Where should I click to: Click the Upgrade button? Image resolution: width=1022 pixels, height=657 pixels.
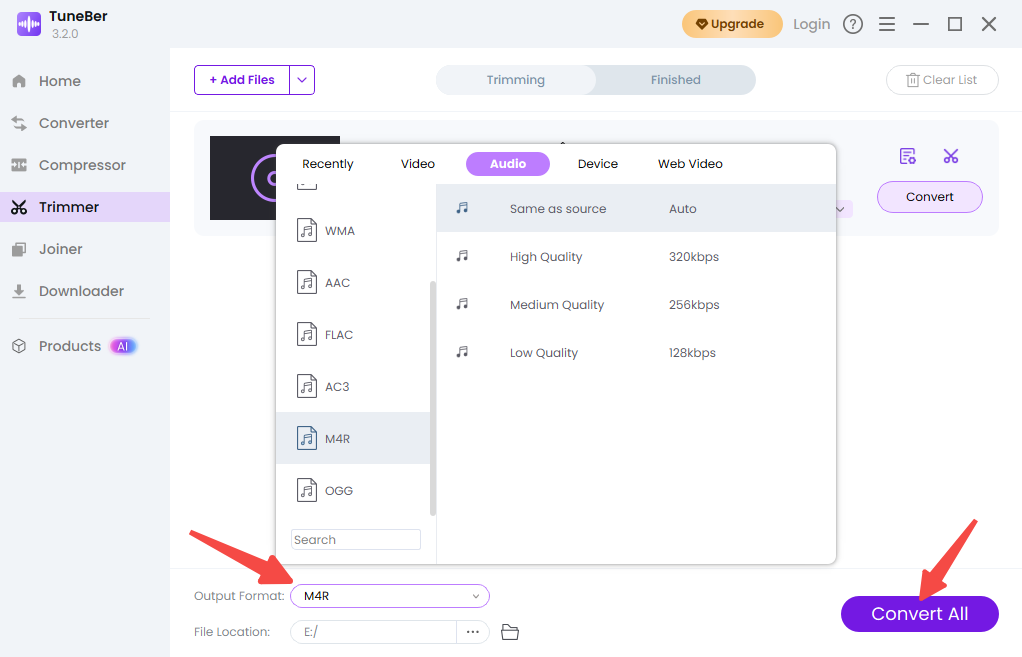731,24
